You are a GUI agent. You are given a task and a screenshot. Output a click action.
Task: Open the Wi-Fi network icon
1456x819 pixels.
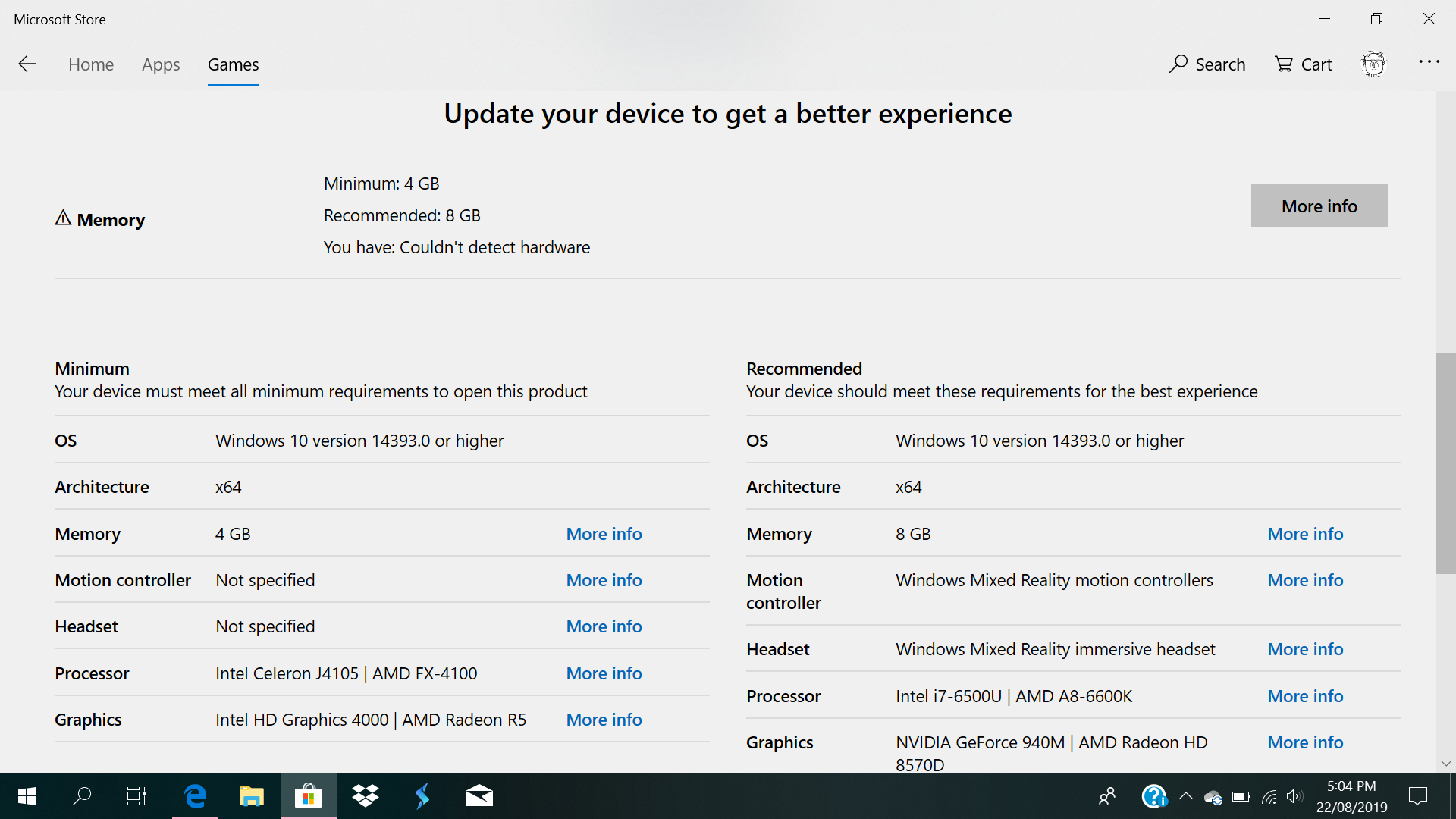(1269, 796)
